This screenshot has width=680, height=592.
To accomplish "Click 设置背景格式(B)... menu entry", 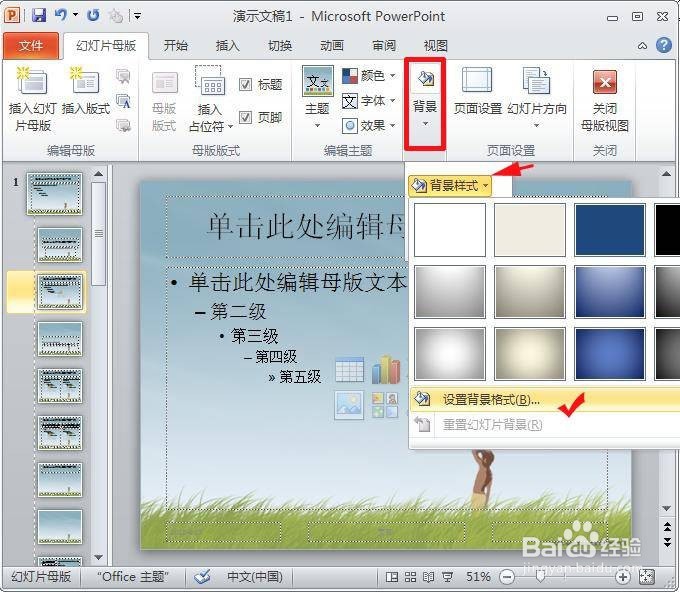I will pyautogui.click(x=545, y=399).
